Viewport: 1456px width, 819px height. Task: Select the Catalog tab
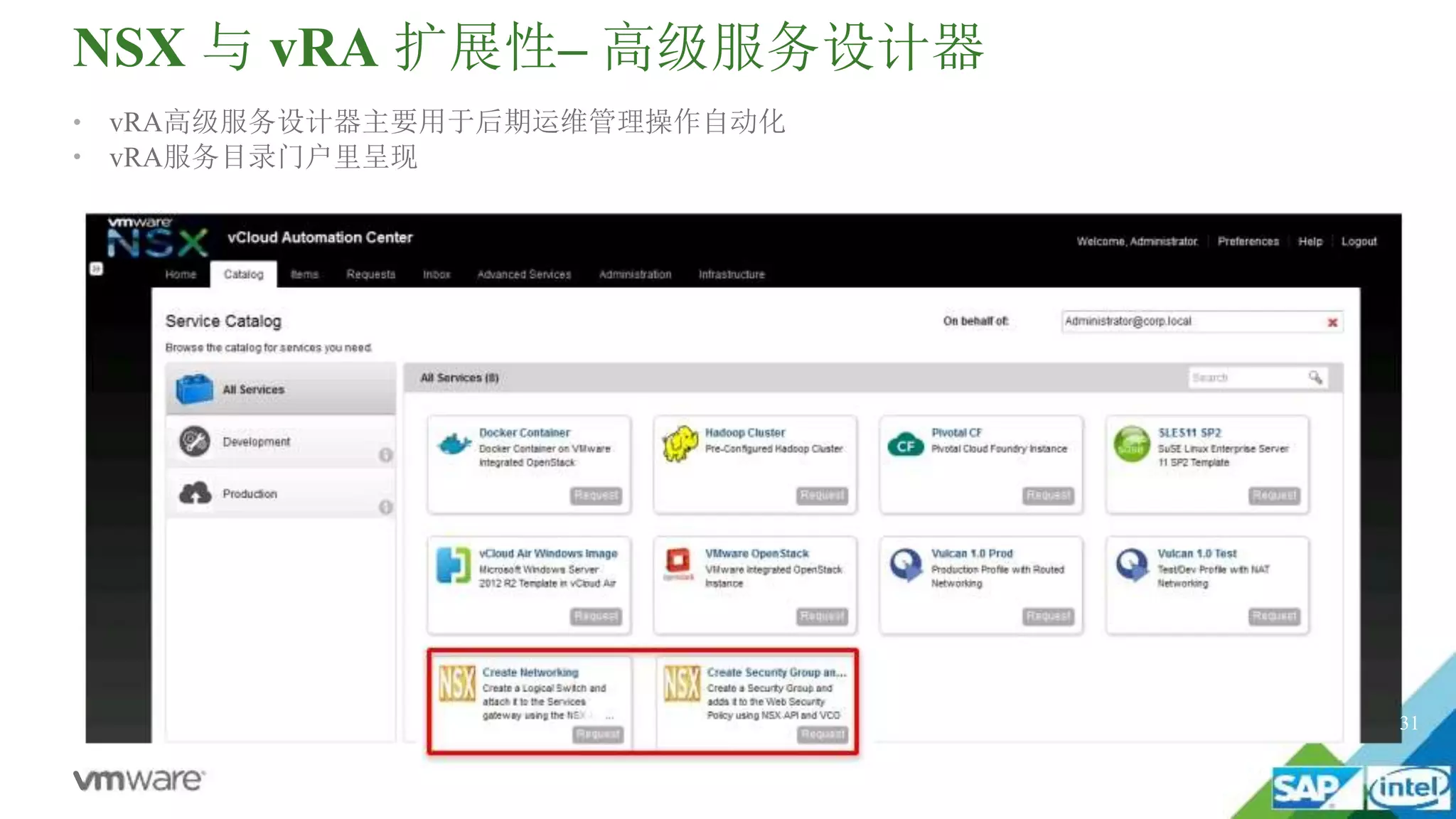243,274
